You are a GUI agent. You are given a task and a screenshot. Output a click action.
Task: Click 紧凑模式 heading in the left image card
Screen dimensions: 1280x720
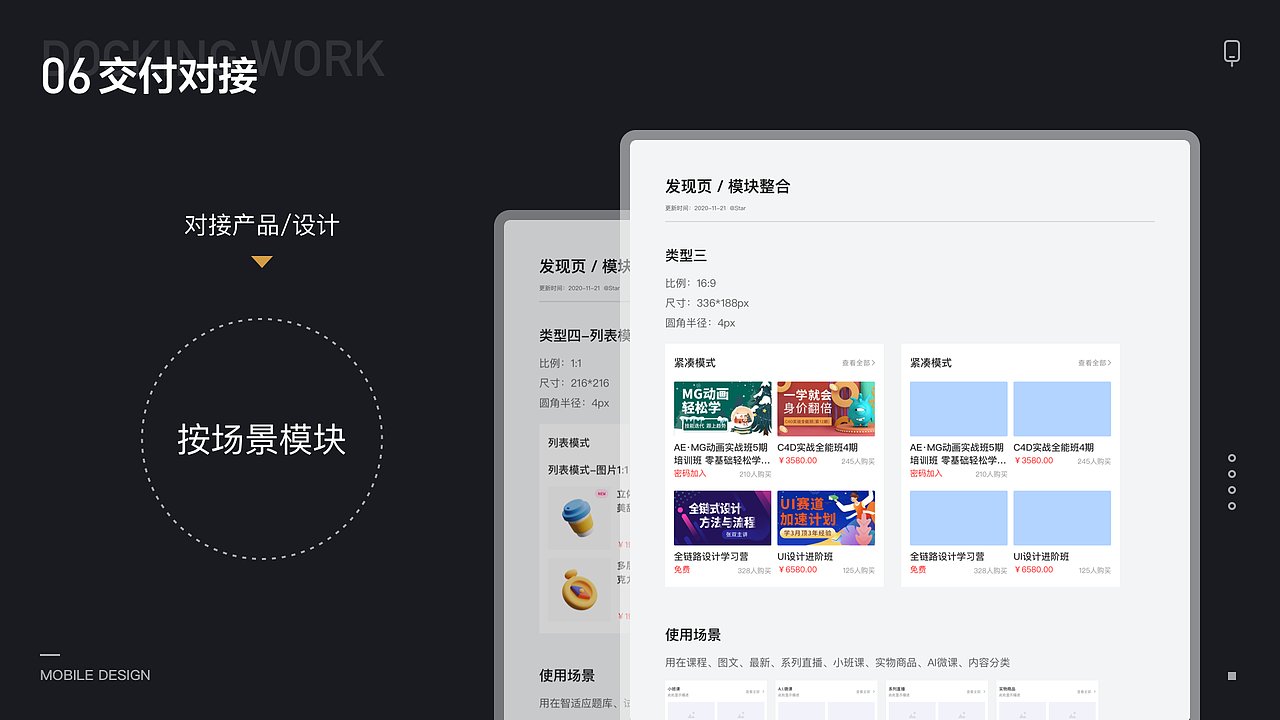(695, 363)
